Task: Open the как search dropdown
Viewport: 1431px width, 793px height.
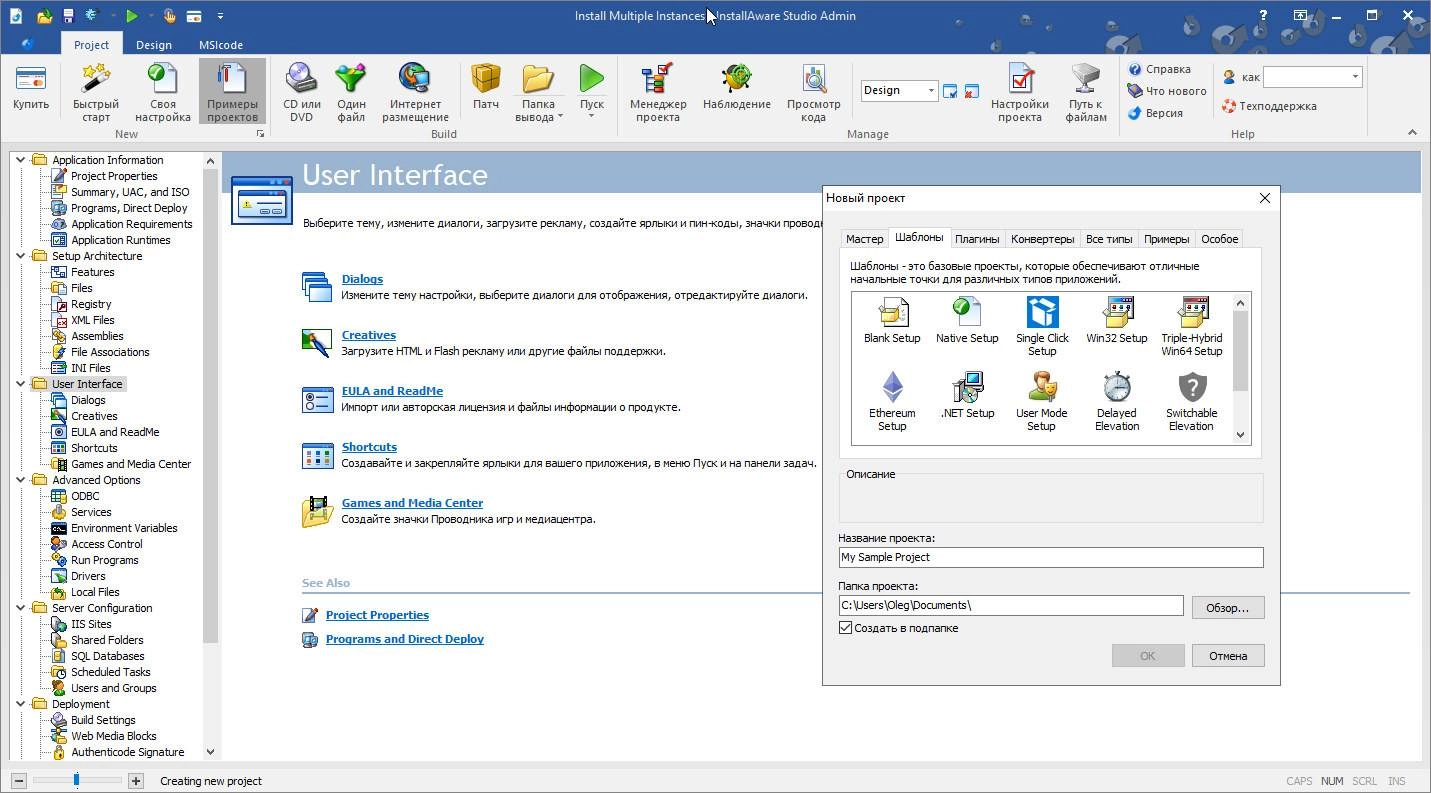Action: 1355,77
